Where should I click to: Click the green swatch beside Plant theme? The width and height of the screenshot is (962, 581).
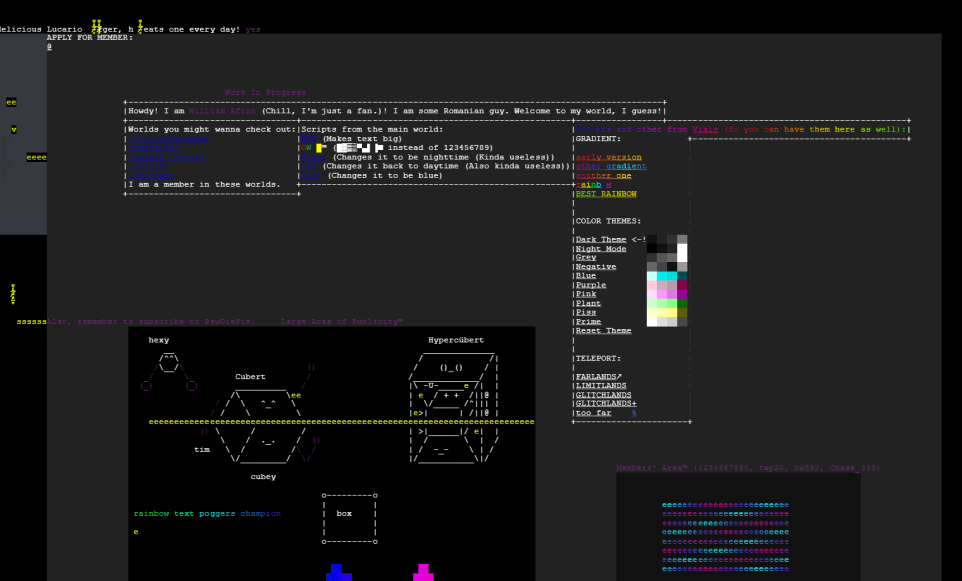pos(666,304)
